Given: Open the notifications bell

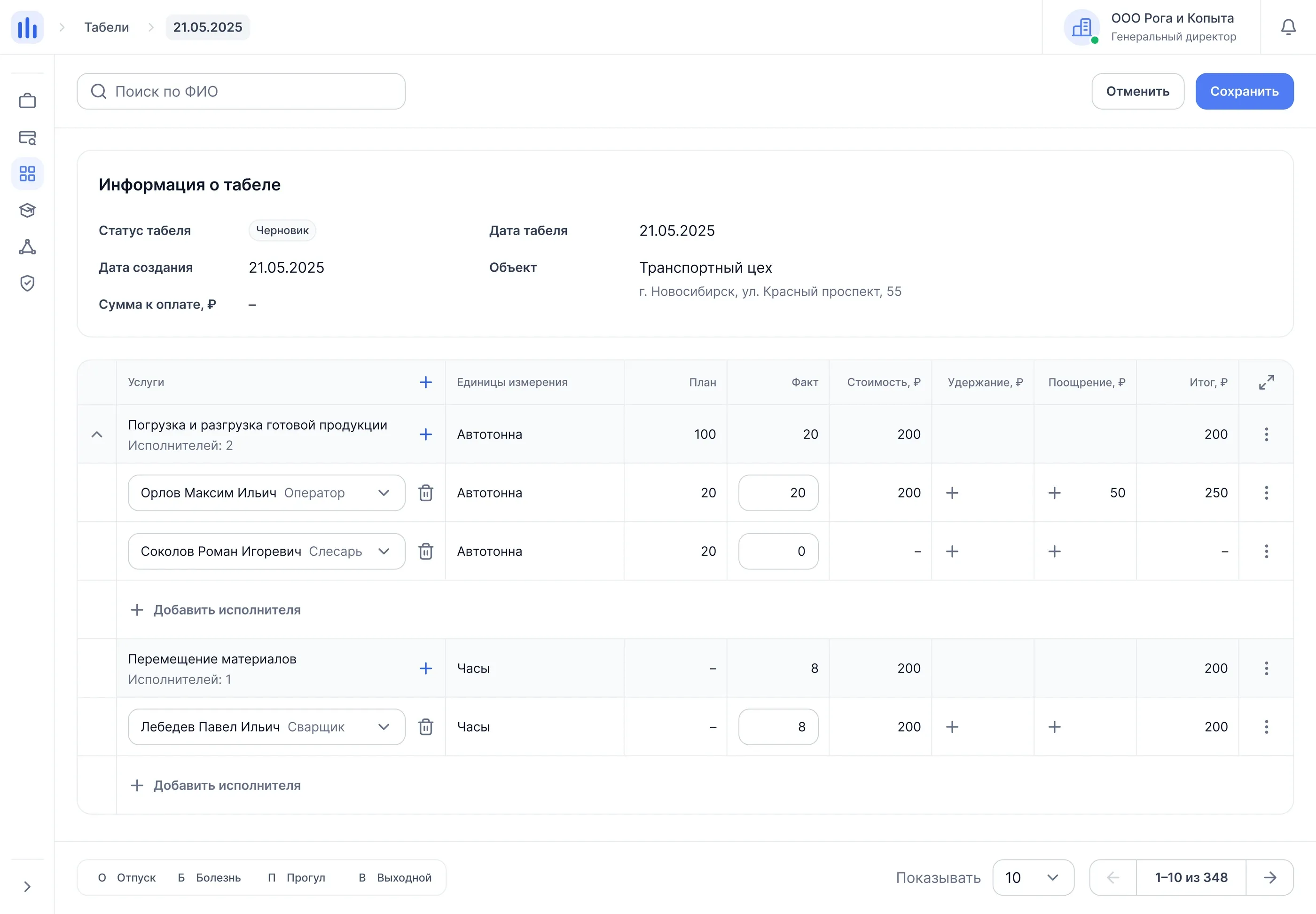Looking at the screenshot, I should (1288, 27).
